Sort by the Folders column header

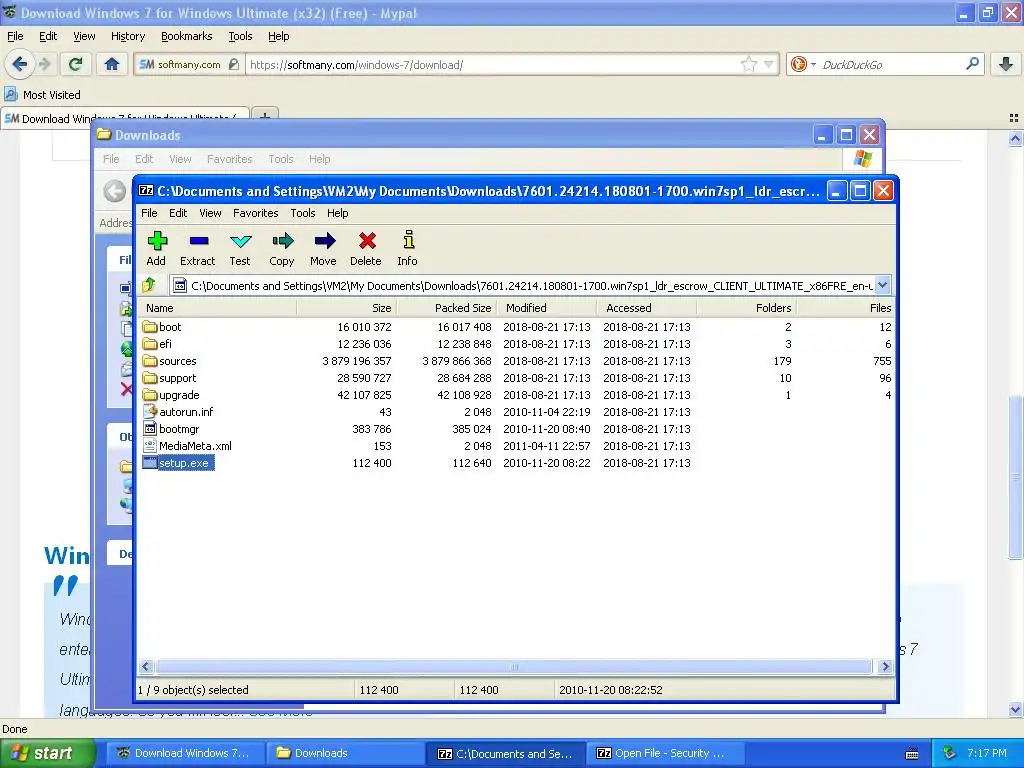[746, 308]
